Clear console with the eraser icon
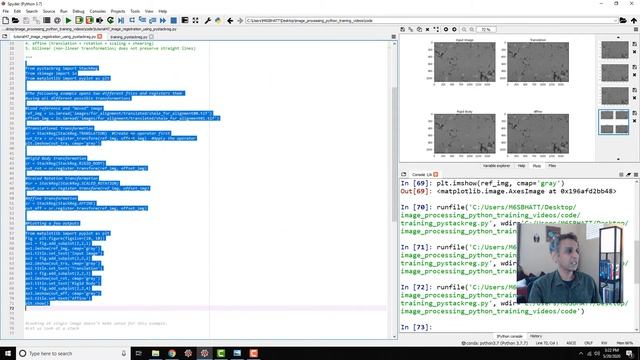The height and width of the screenshot is (360, 640). (629, 174)
